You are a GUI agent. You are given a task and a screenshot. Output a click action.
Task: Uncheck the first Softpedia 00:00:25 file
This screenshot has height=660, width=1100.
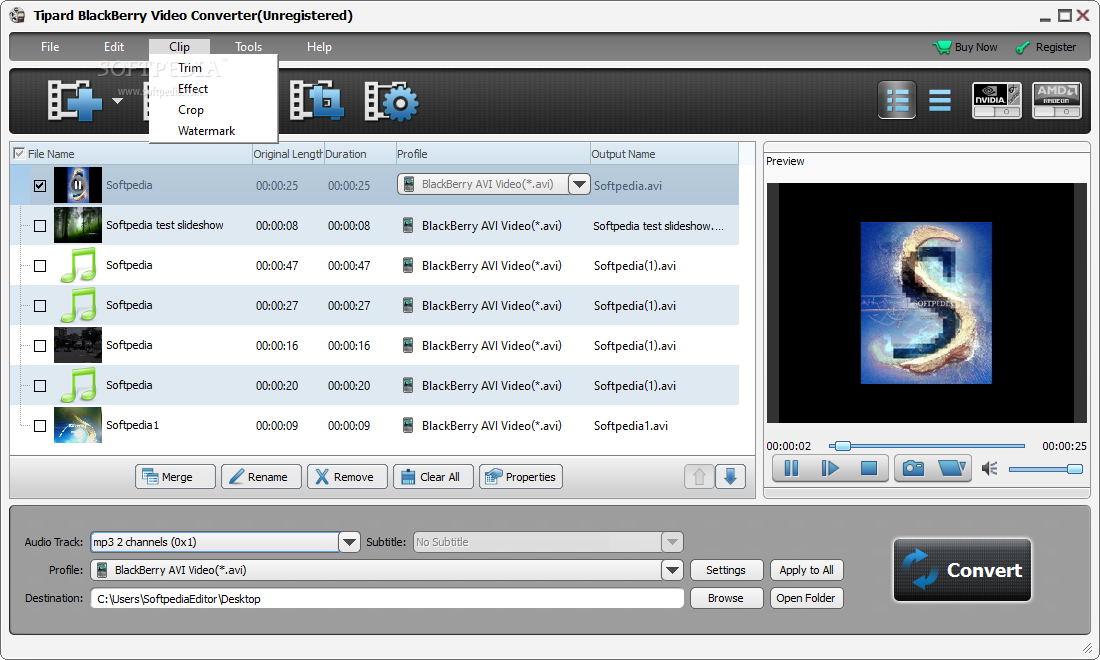click(x=40, y=186)
